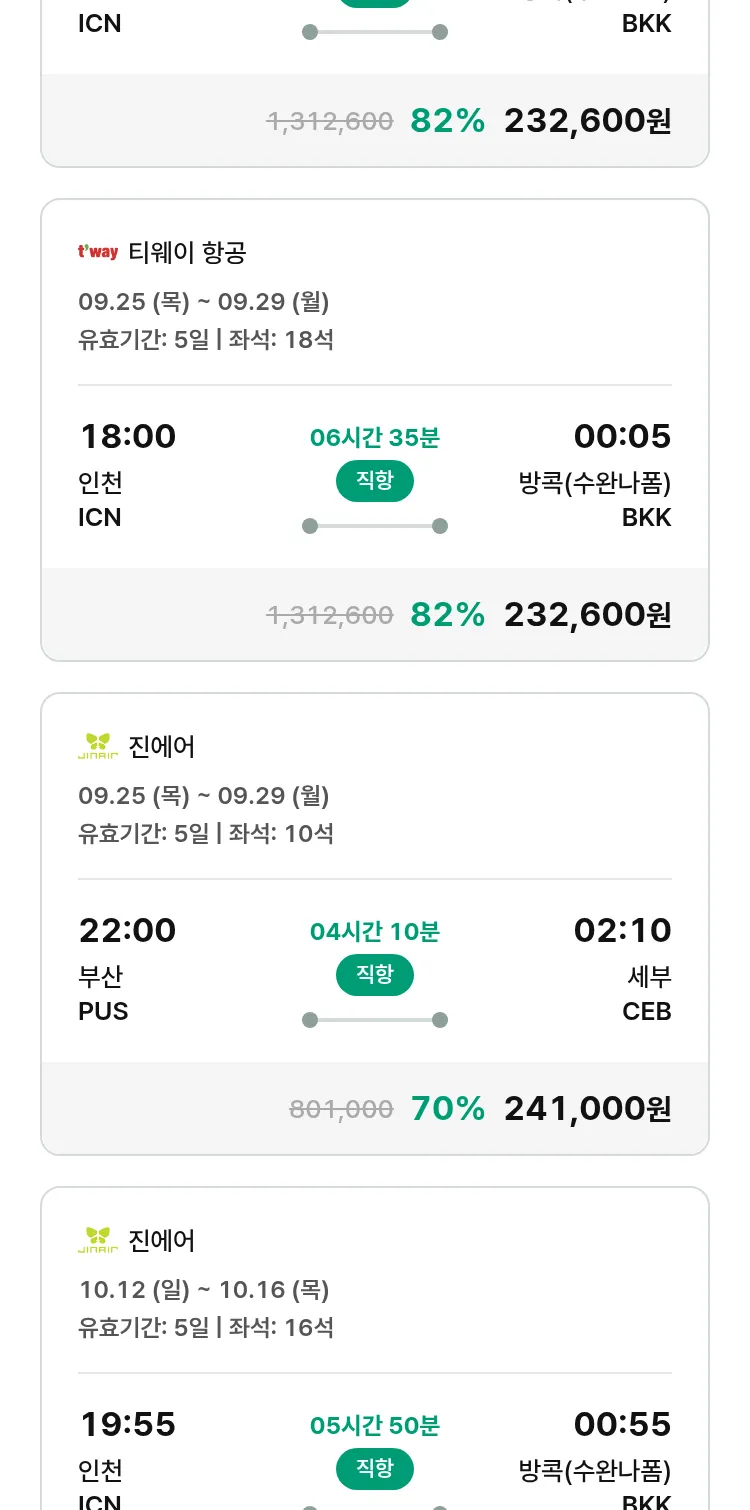Tap the 직항 badge on the 19:55 flight
The image size is (750, 1510).
[x=375, y=1469]
